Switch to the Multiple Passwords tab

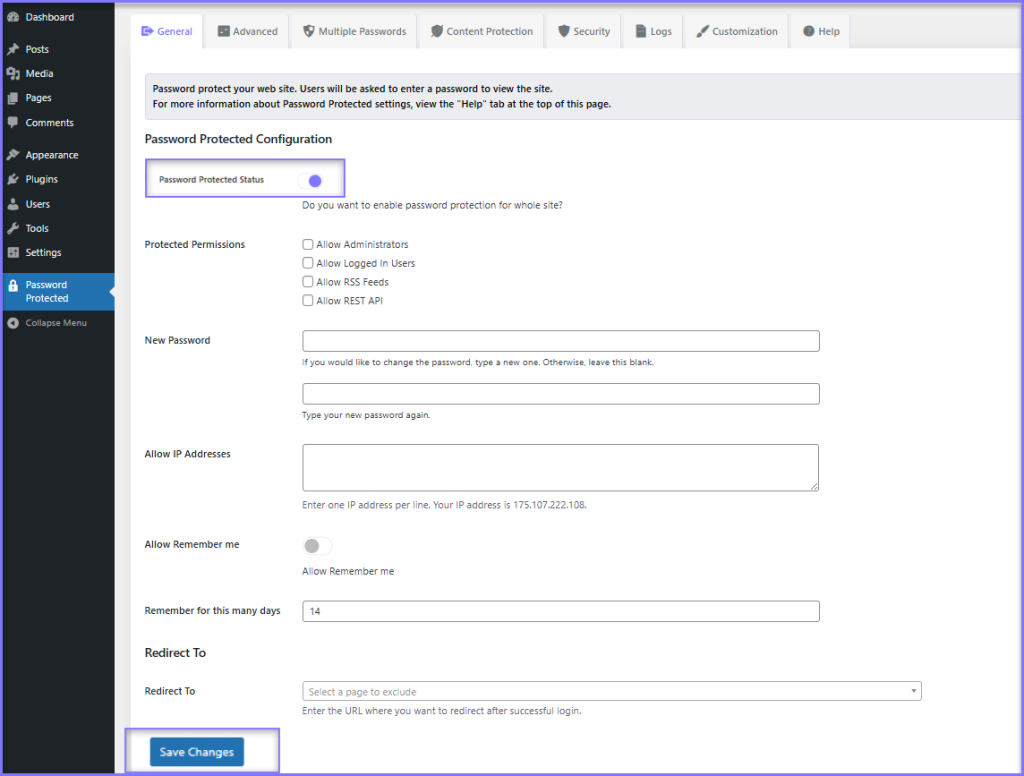point(353,32)
